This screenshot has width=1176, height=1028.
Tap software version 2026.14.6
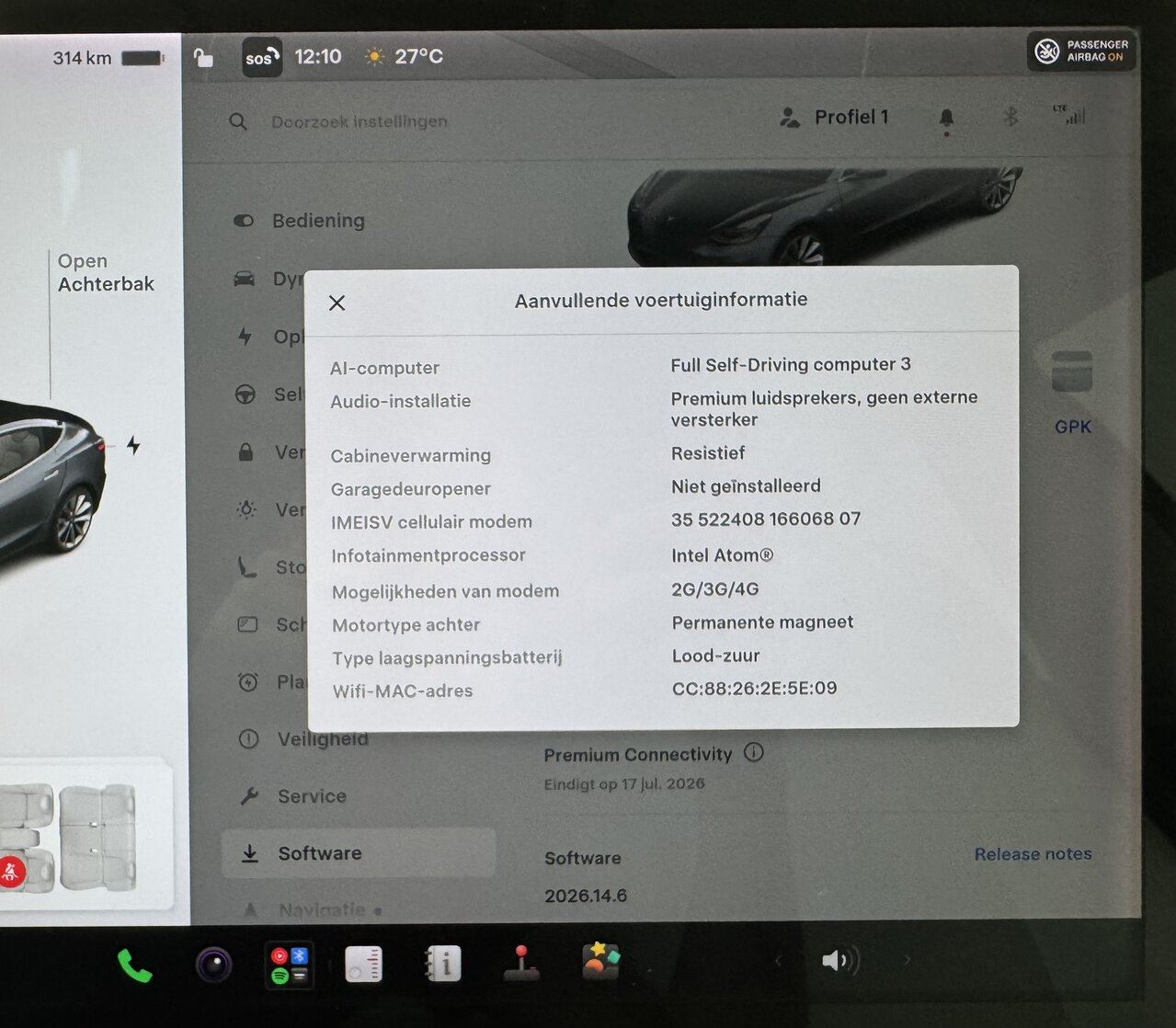[x=586, y=896]
